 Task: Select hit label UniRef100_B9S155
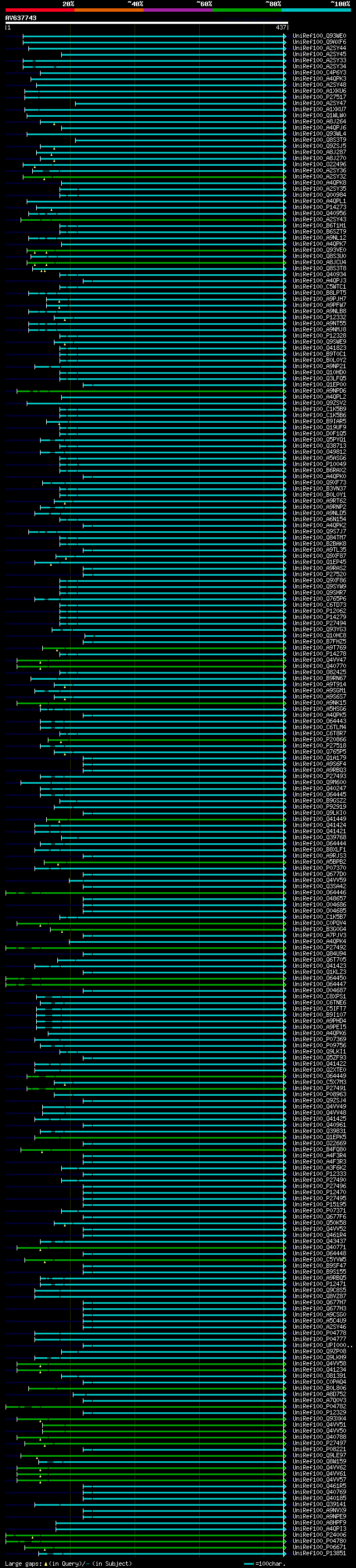tap(319, 1272)
